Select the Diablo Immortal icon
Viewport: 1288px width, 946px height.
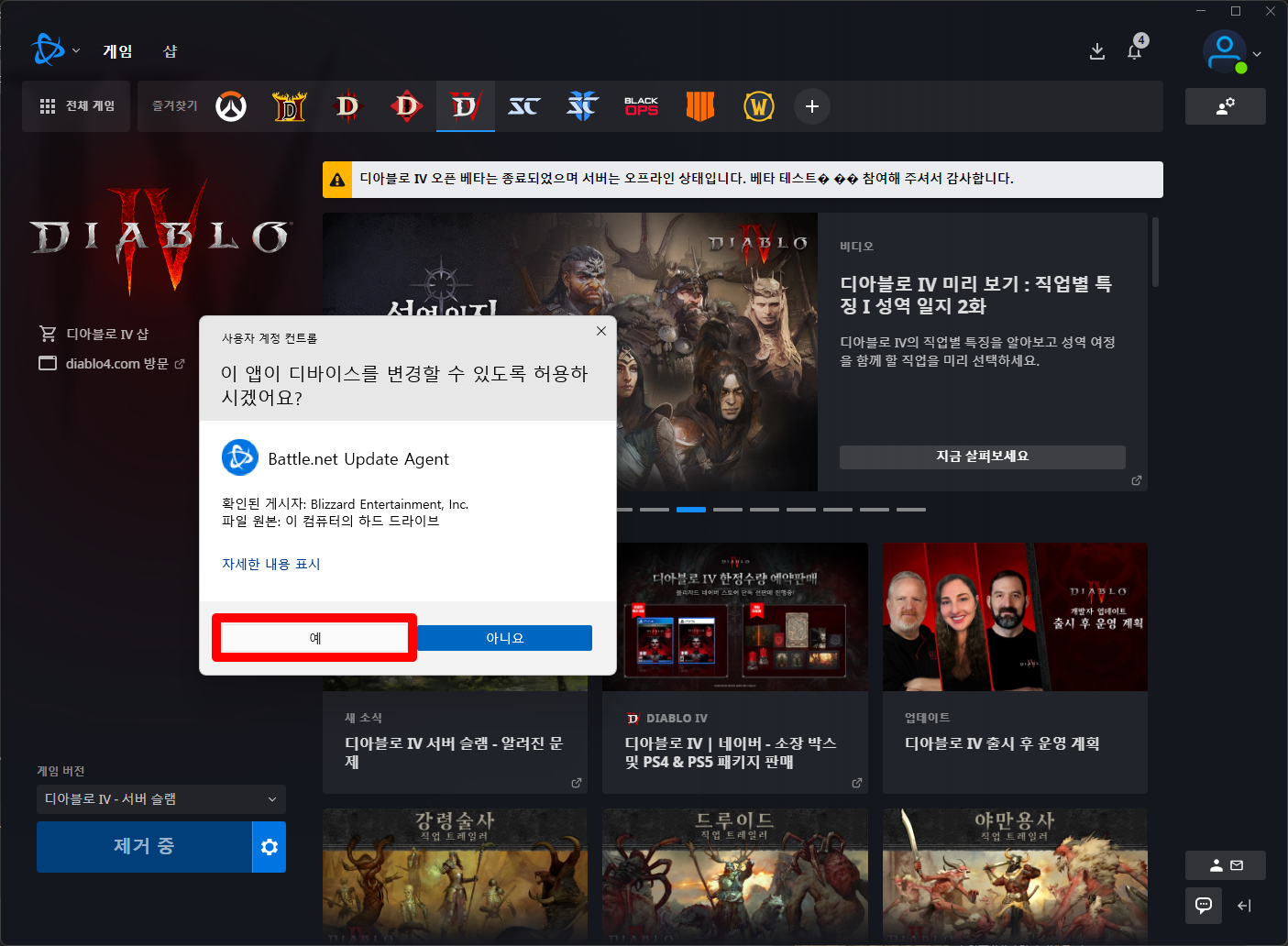407,106
